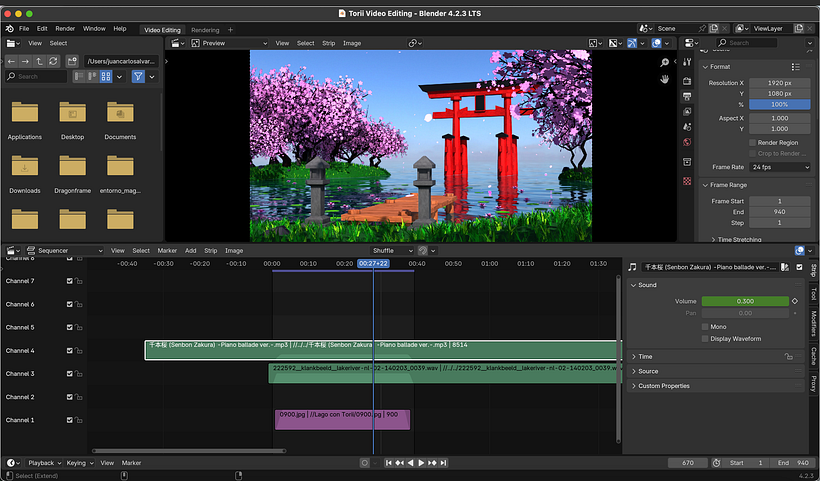Image resolution: width=820 pixels, height=481 pixels.
Task: Click the Format presets list icon
Action: [795, 67]
